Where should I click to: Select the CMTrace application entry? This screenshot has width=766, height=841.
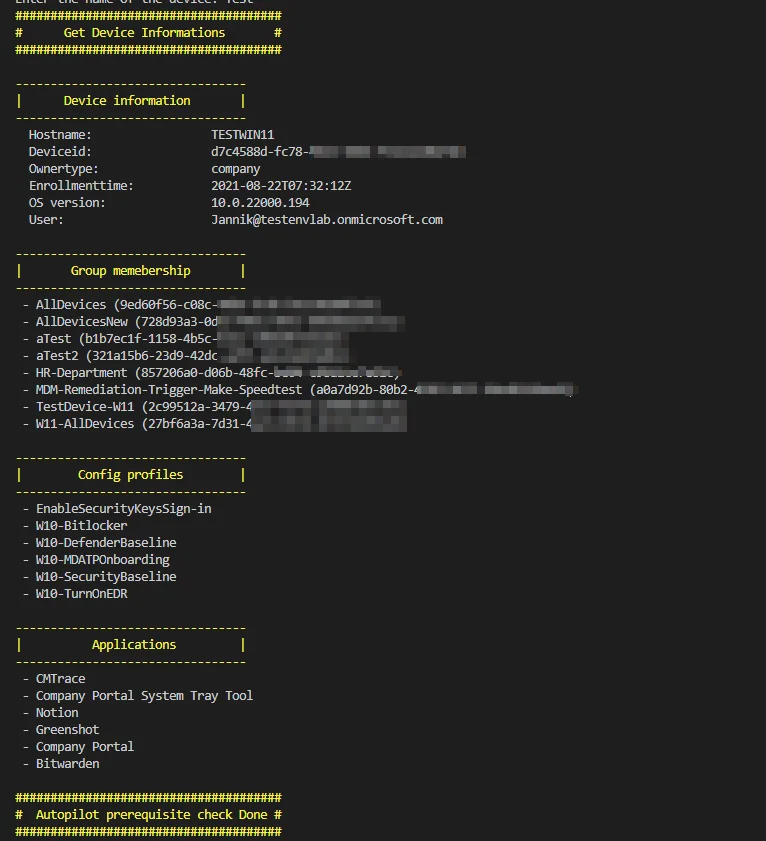54,678
